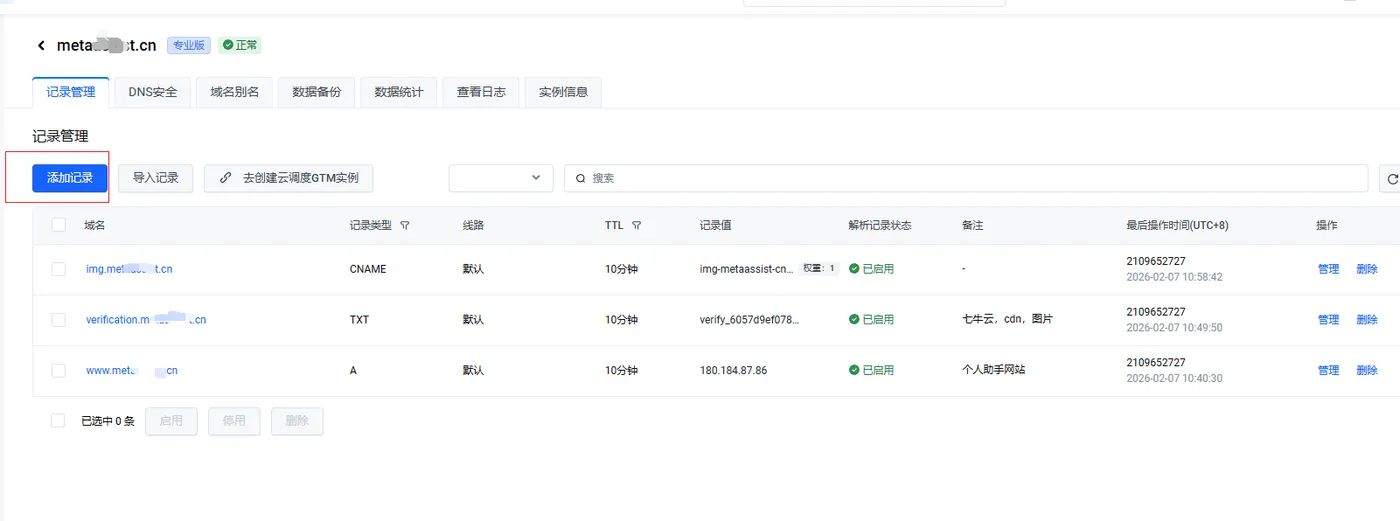Image resolution: width=1400 pixels, height=521 pixels.
Task: Click the 备注 column header
Action: [973, 226]
